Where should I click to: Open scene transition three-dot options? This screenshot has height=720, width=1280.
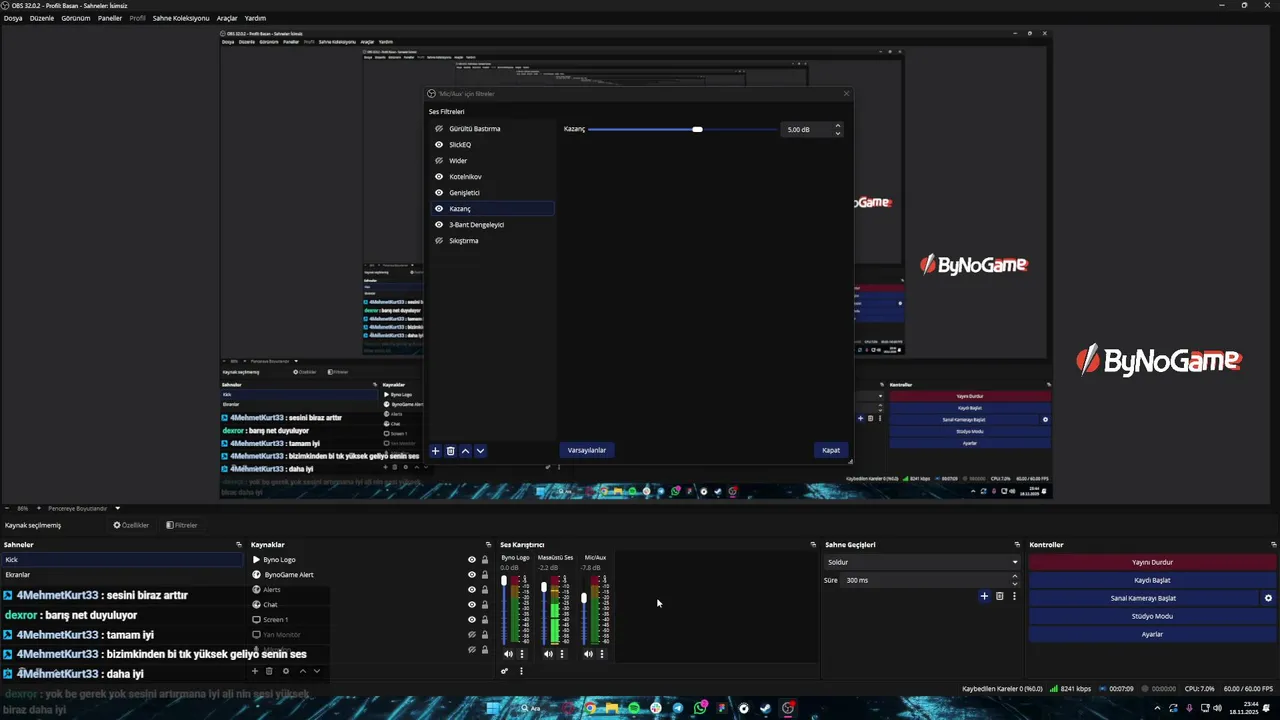coord(1014,596)
